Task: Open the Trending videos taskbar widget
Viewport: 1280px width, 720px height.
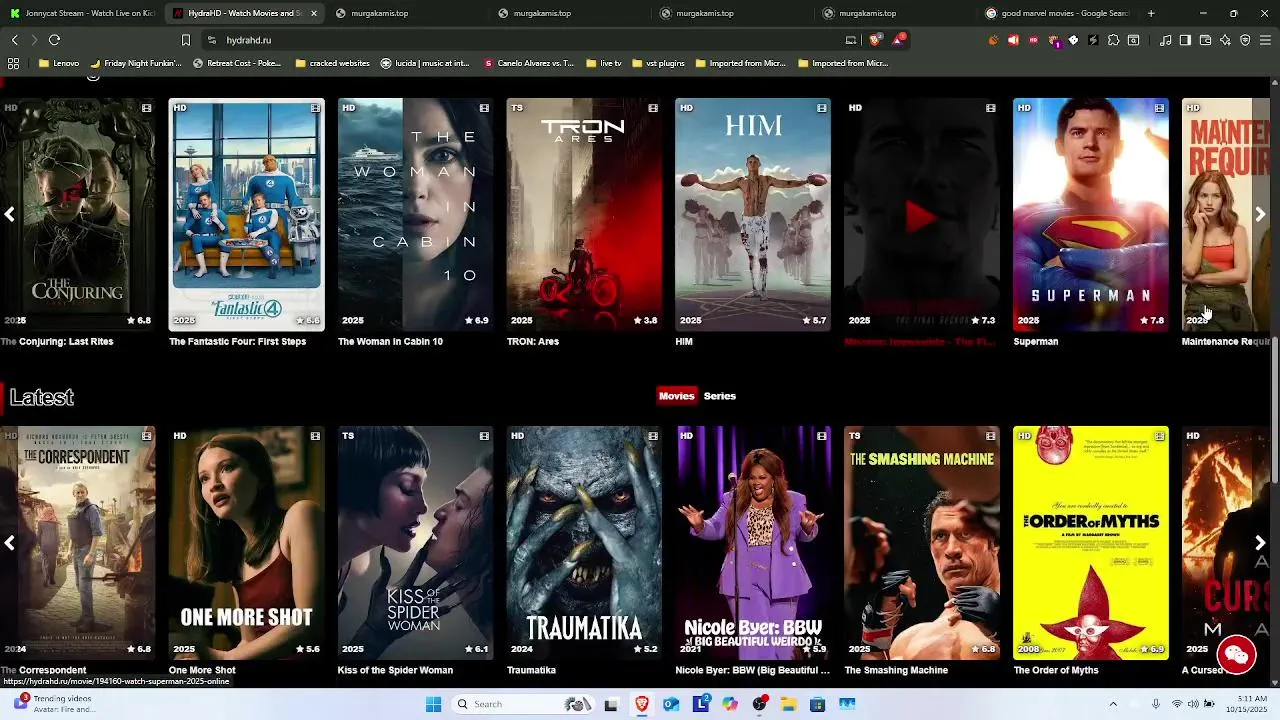Action: pyautogui.click(x=55, y=704)
